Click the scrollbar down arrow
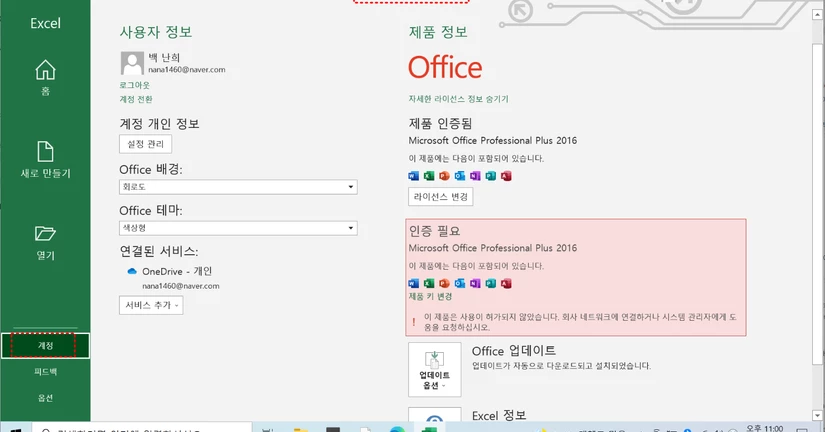The width and height of the screenshot is (825, 432). 817,415
